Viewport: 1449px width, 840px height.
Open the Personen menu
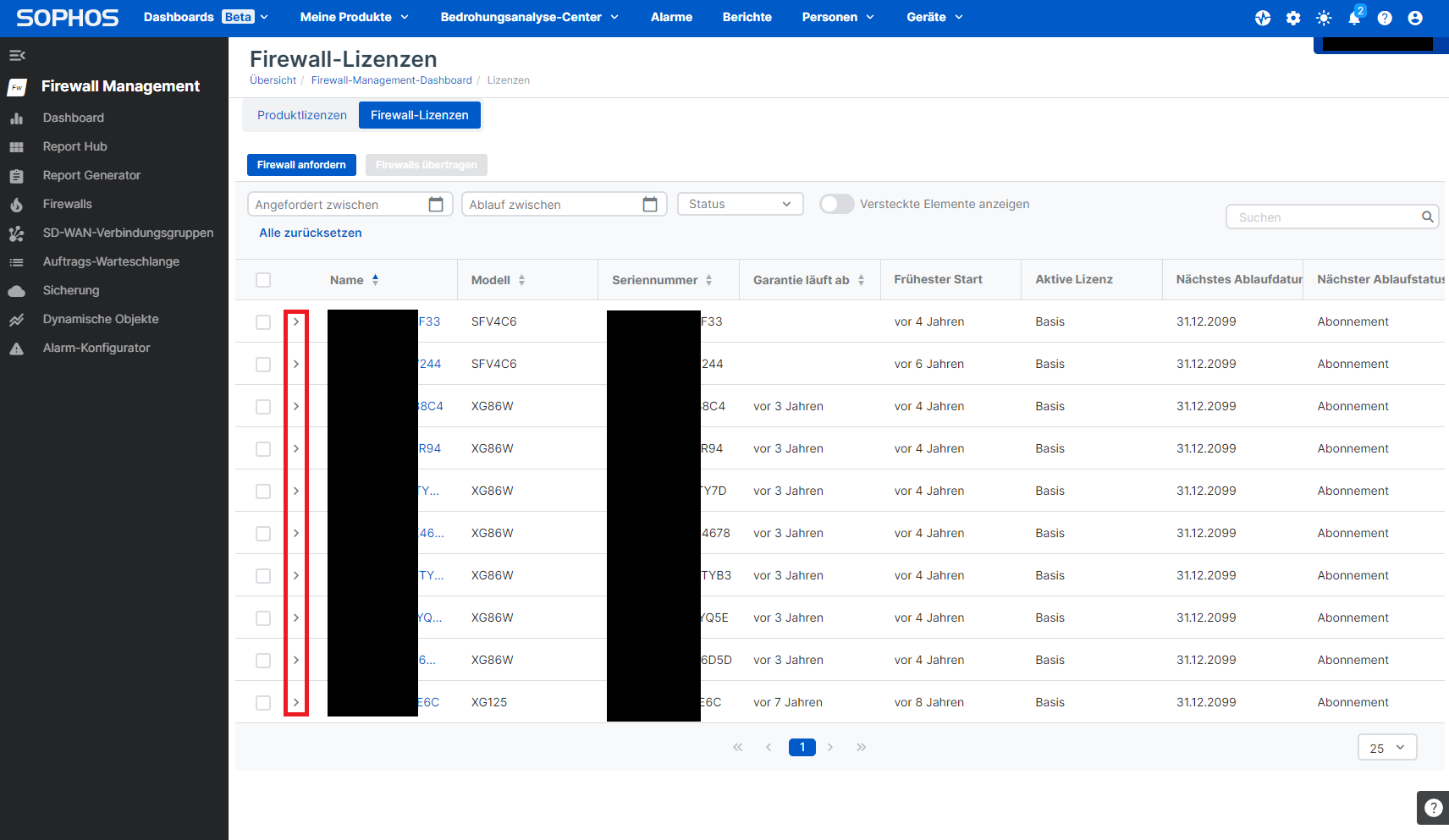click(x=838, y=17)
